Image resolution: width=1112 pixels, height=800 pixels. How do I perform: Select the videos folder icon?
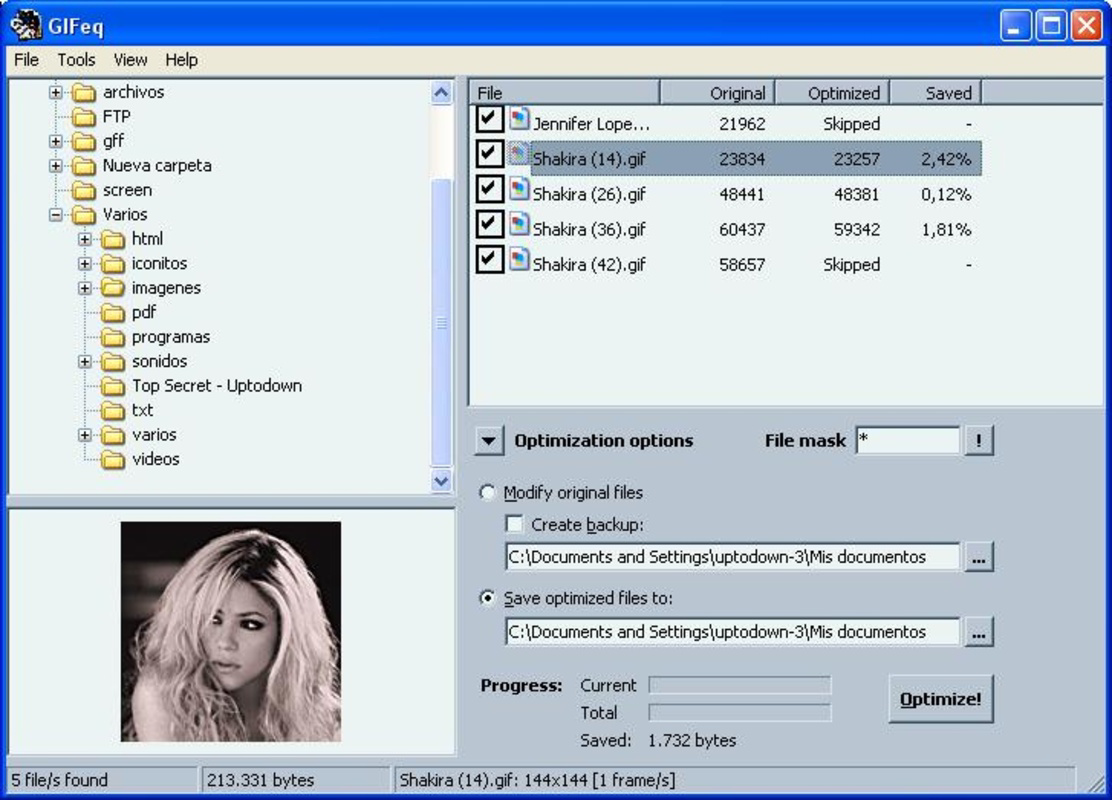point(113,460)
